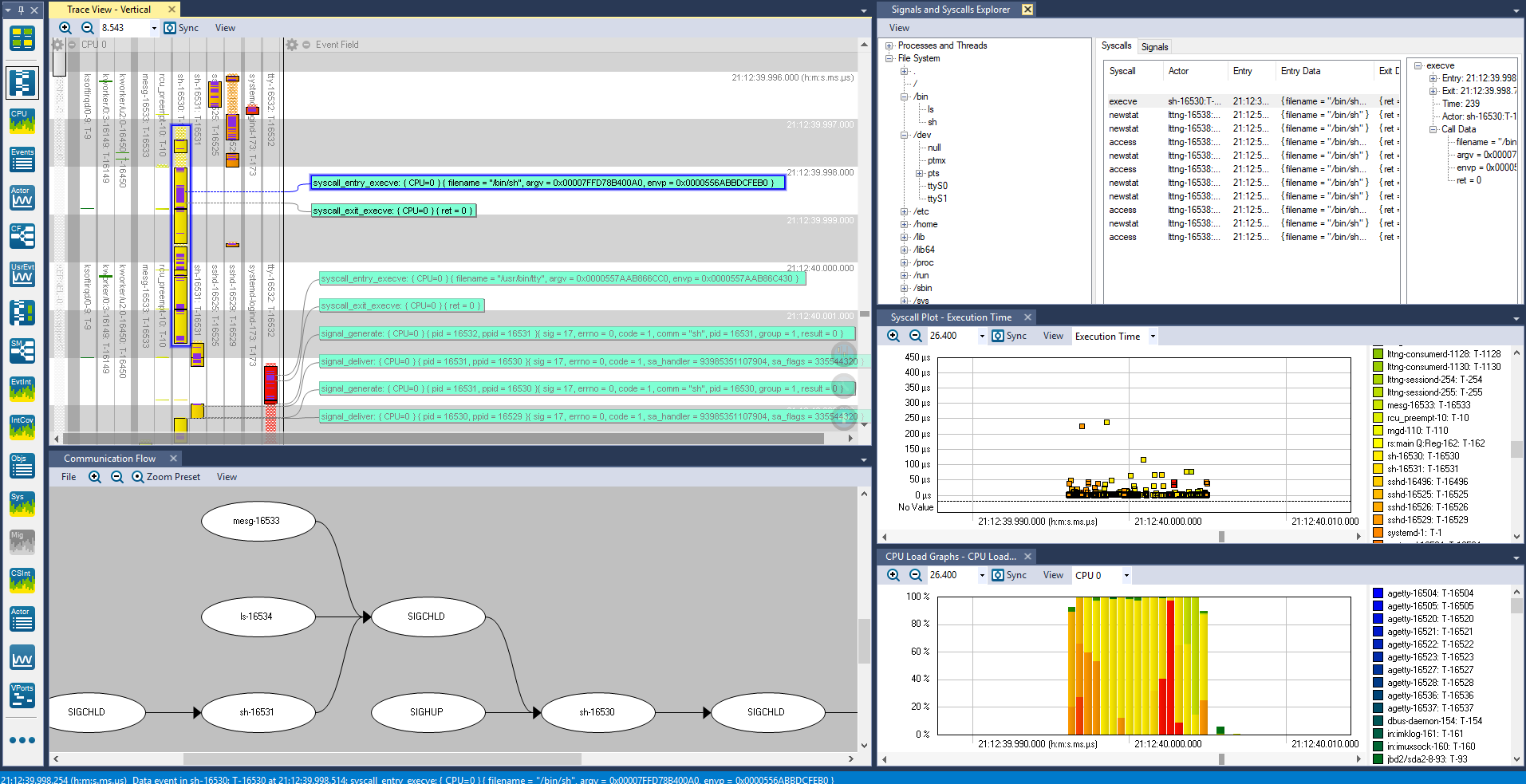Select the Actor waveform icon in sidebar

coord(22,198)
